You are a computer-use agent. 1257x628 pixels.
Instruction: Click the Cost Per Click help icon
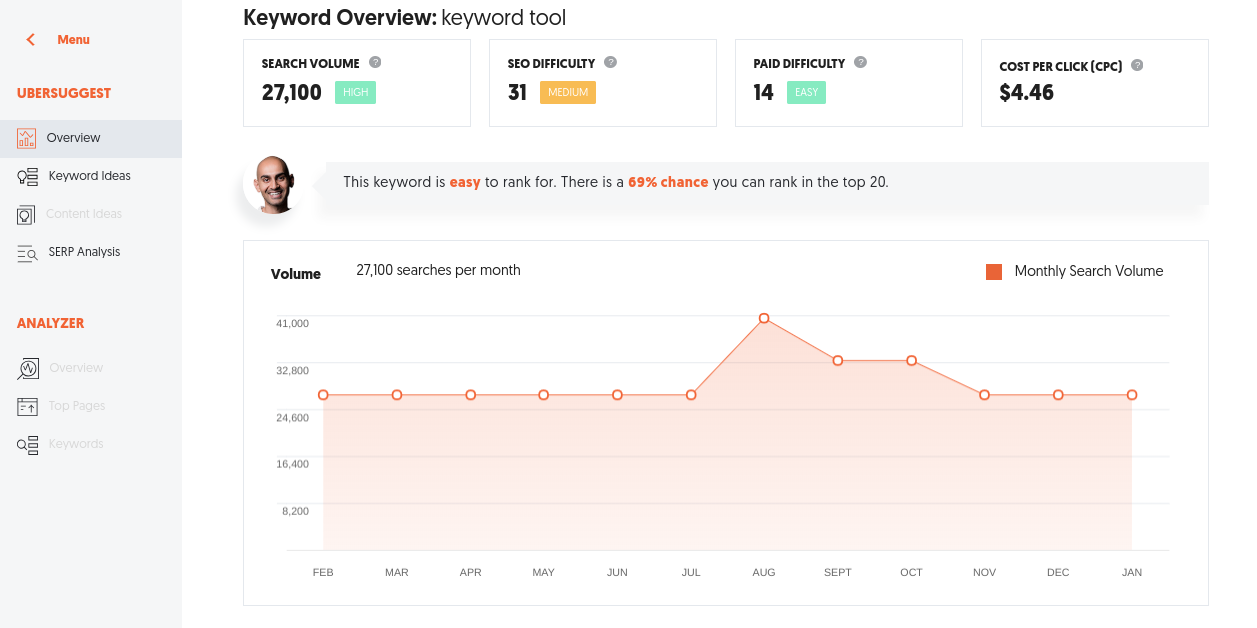[1137, 66]
